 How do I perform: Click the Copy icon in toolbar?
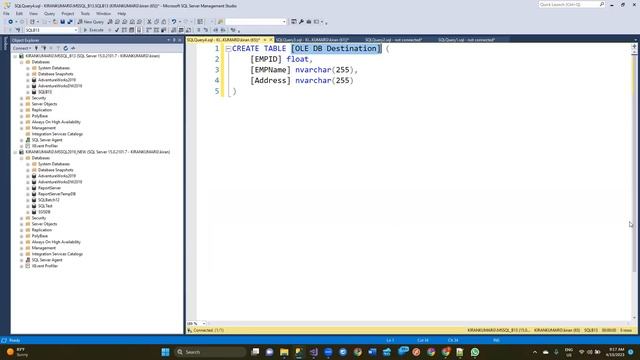pyautogui.click(x=156, y=22)
